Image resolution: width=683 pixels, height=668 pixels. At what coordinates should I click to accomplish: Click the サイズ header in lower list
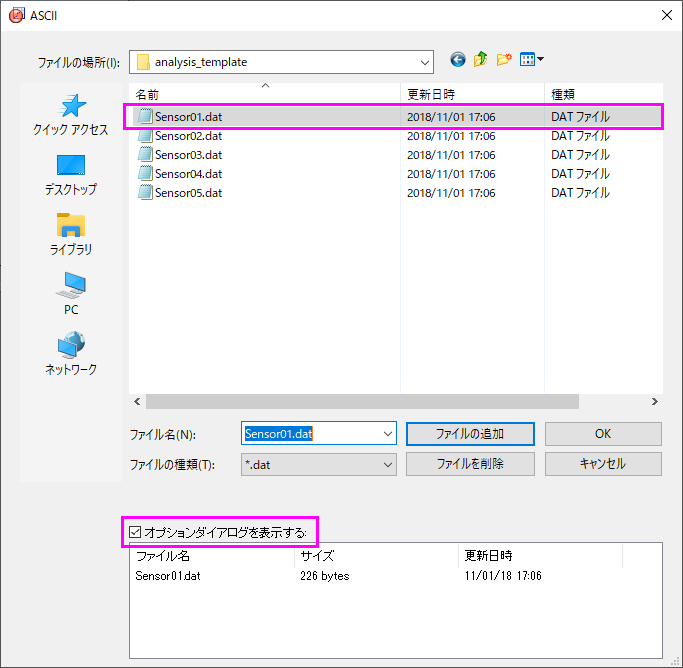(x=376, y=556)
